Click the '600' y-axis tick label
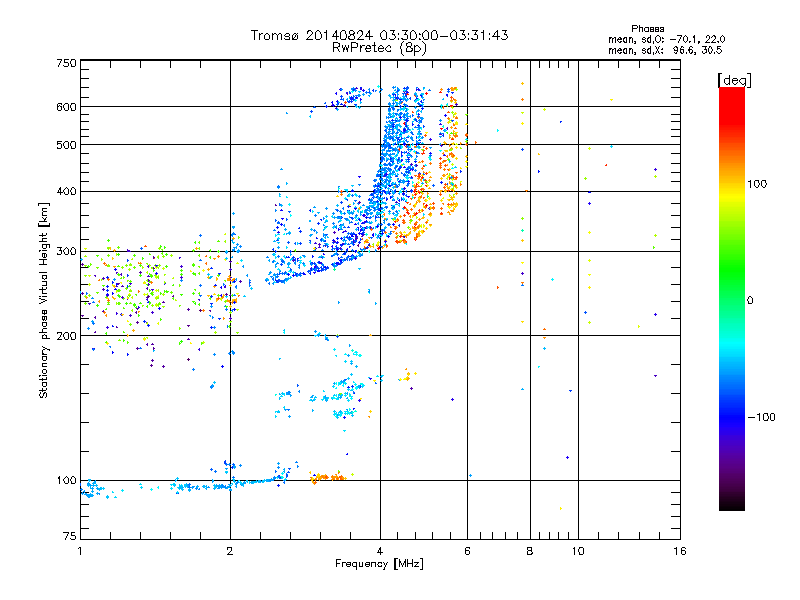 click(66, 107)
